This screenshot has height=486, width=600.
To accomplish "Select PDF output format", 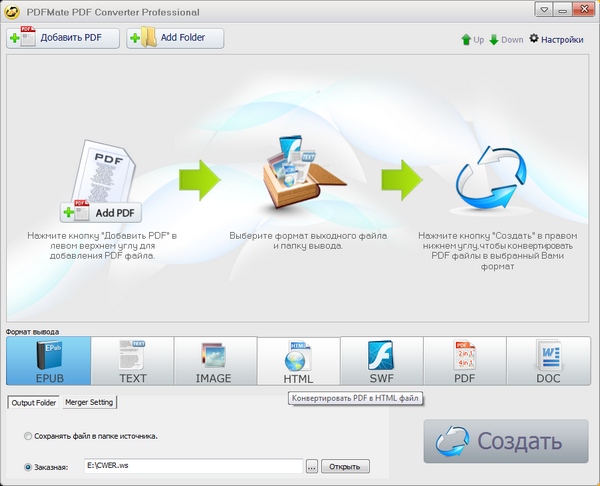I will (x=465, y=361).
